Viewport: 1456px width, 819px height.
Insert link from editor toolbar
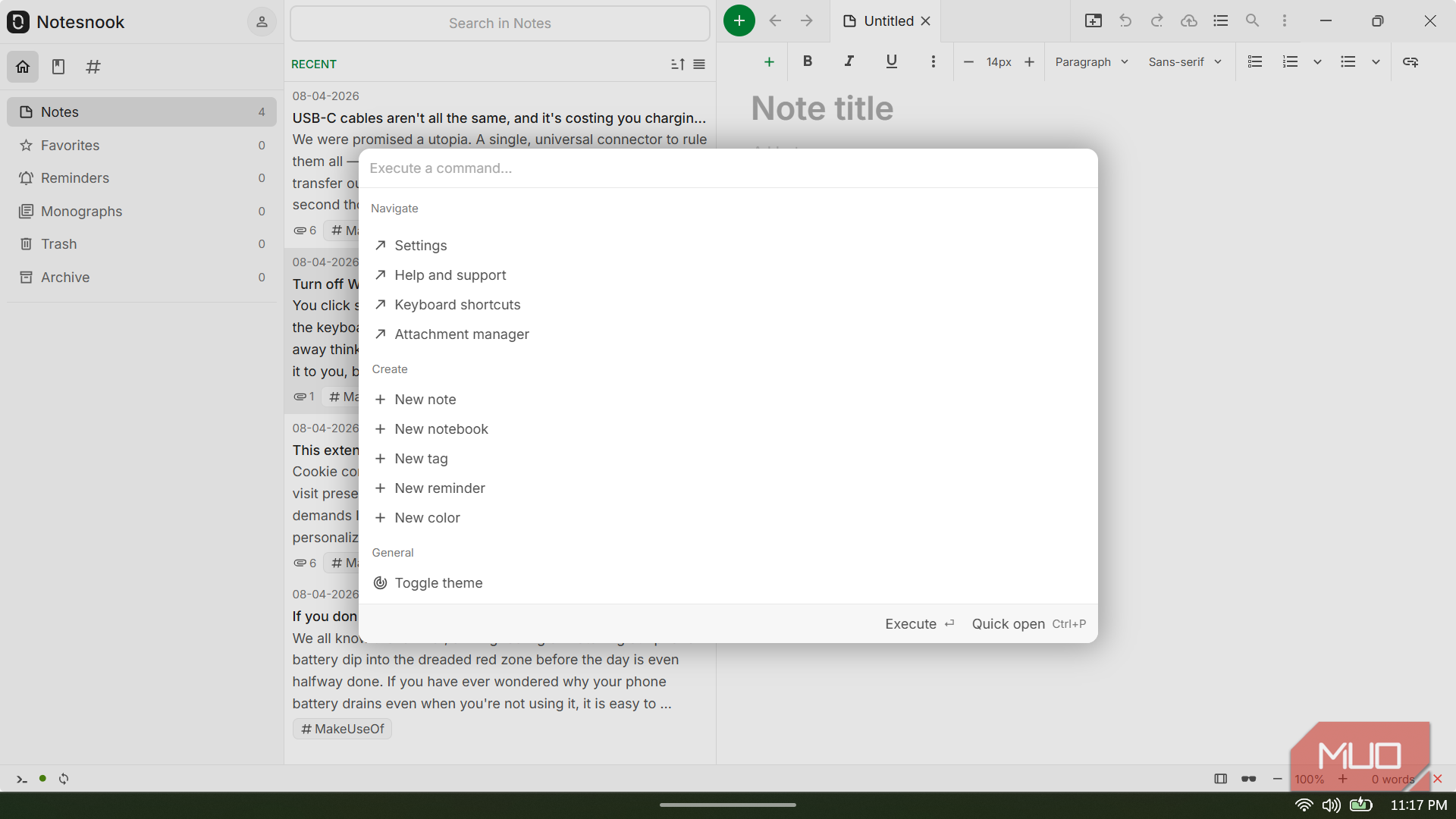point(1410,62)
